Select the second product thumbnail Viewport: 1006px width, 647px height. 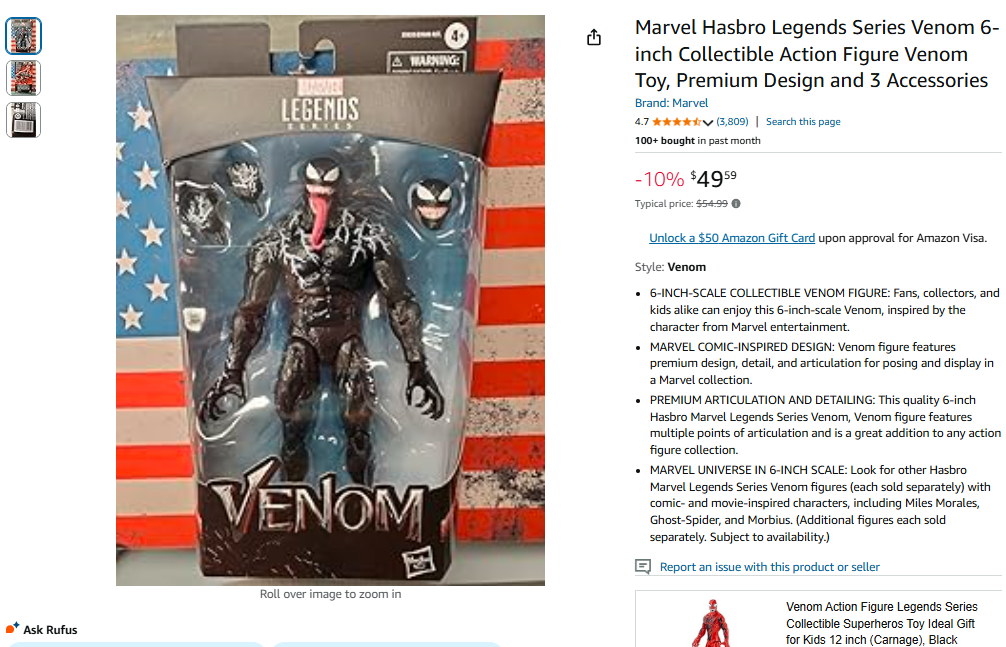coord(24,78)
